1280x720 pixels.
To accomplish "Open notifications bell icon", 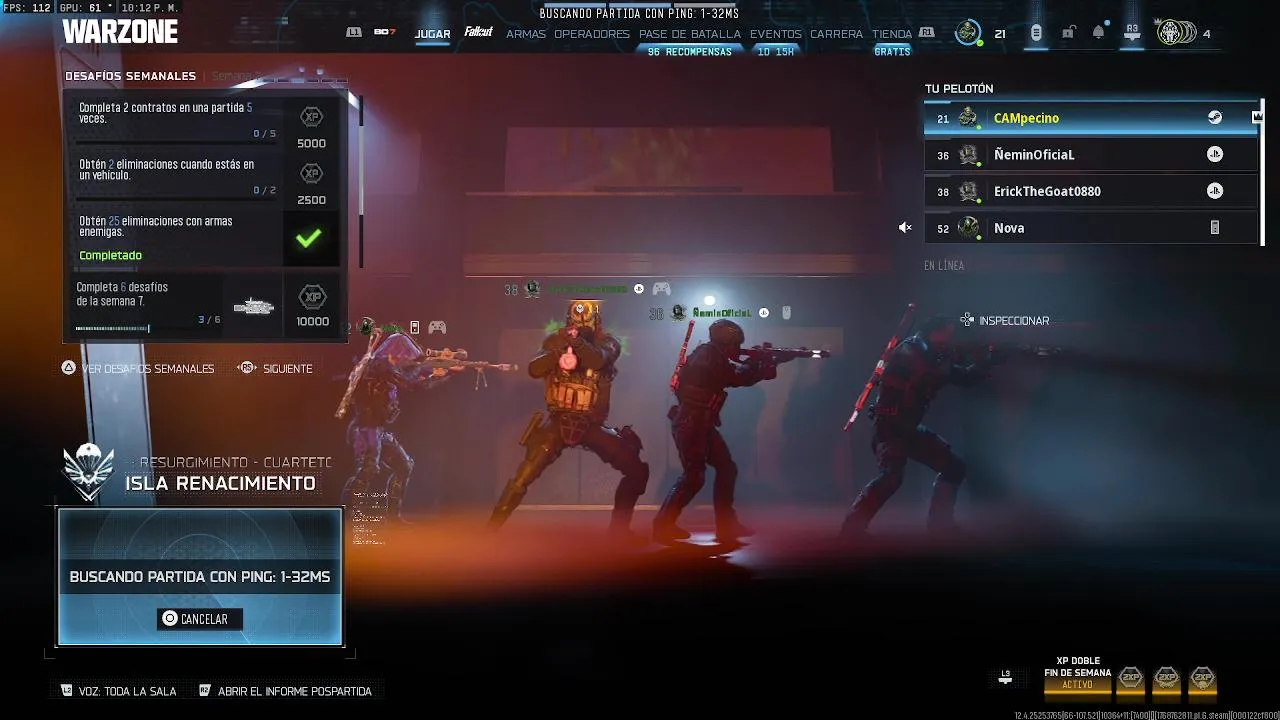I will point(1099,32).
